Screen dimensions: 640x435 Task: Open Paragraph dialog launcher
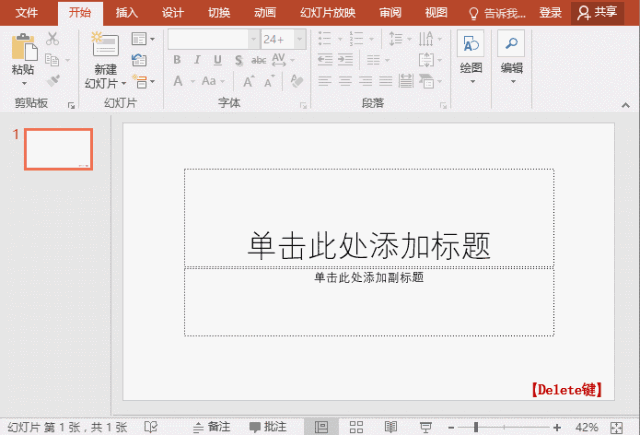point(443,106)
